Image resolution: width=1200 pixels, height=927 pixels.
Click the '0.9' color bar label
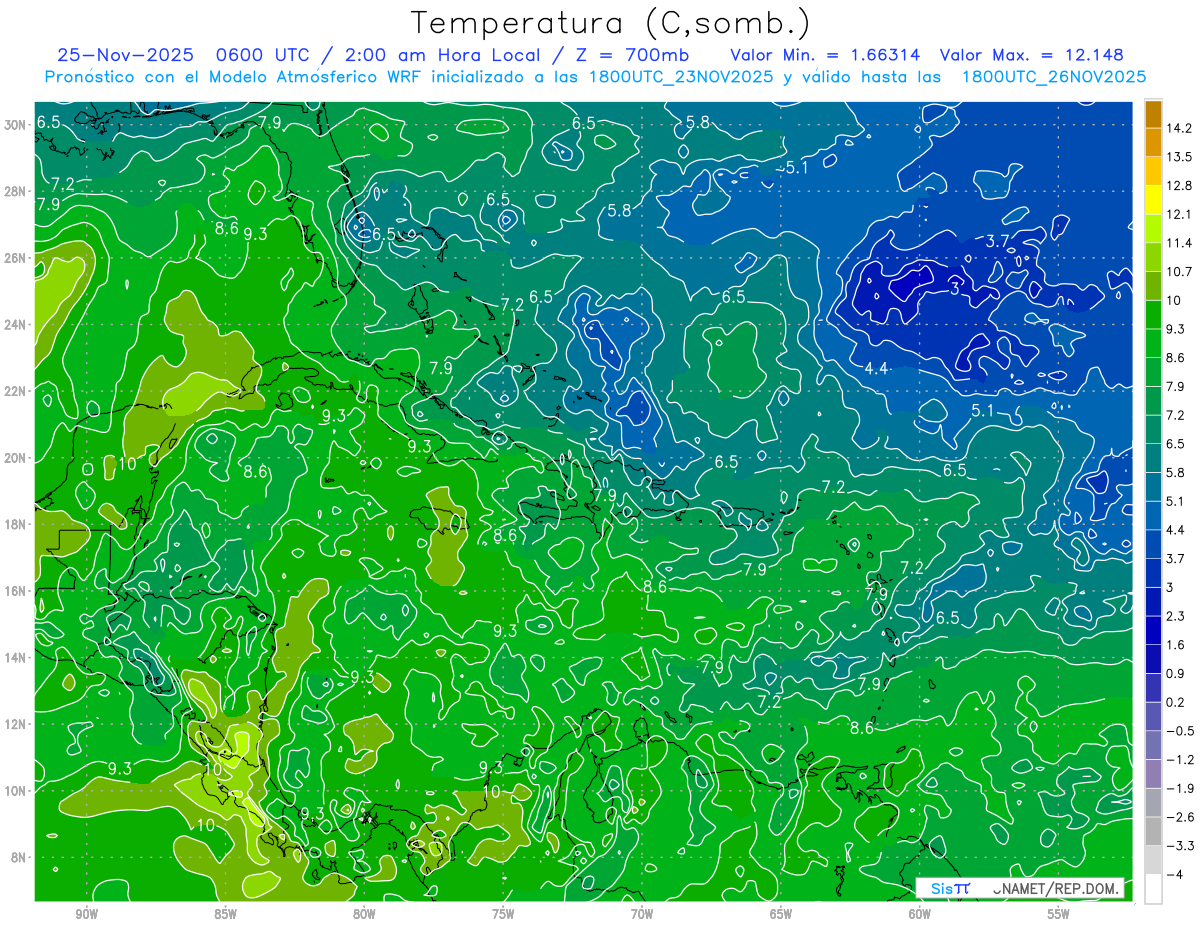[x=1176, y=674]
